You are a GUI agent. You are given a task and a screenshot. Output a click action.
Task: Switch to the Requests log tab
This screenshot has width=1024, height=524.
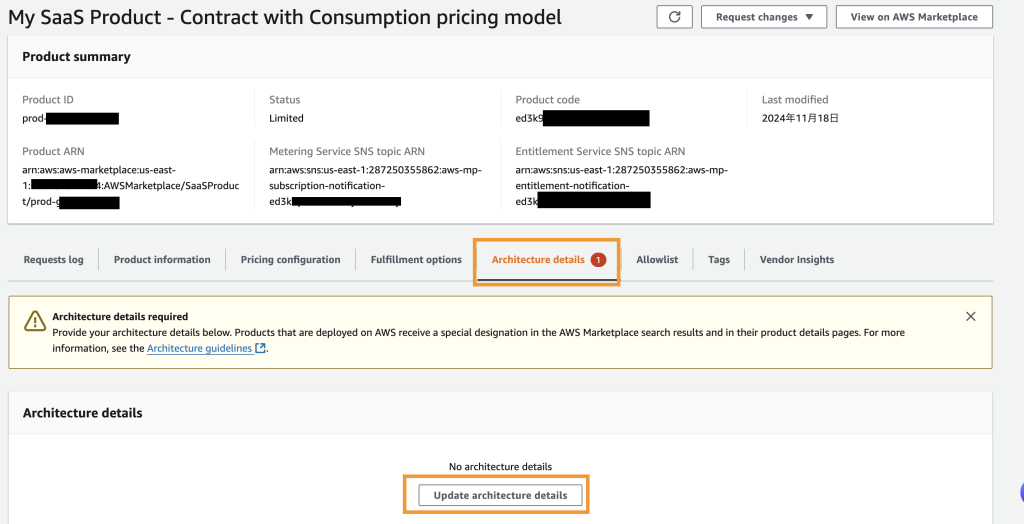[x=54, y=260]
